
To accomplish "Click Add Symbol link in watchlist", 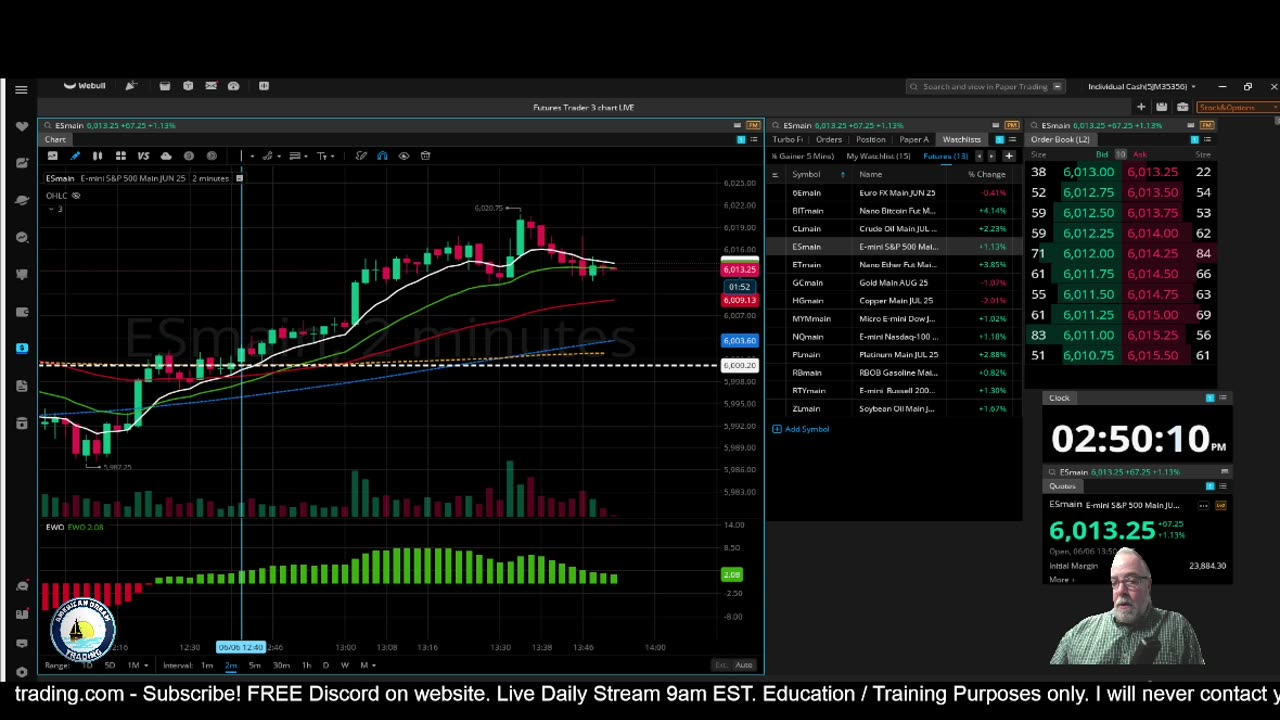I will (x=801, y=429).
